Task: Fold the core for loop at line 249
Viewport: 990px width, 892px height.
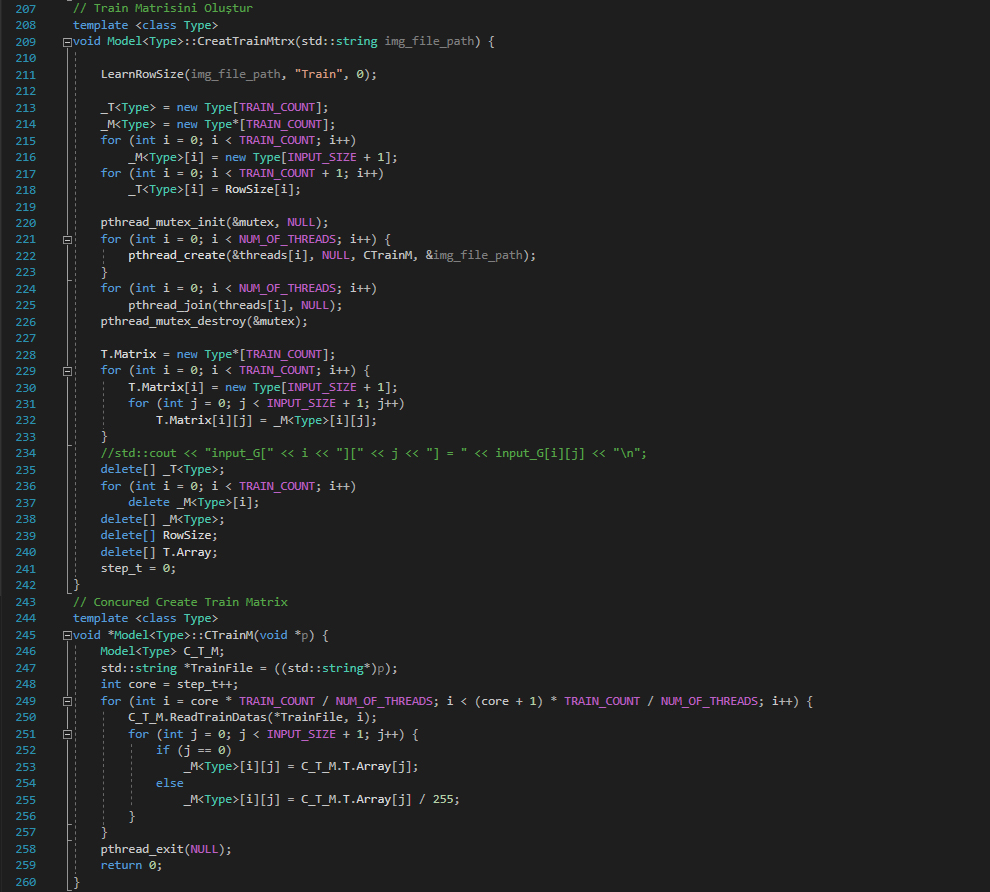Action: tap(67, 702)
